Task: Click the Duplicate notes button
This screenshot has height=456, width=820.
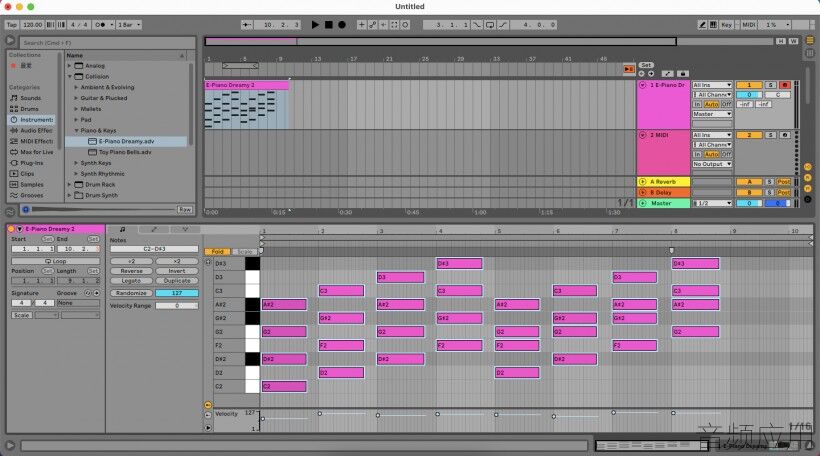Action: pos(177,281)
